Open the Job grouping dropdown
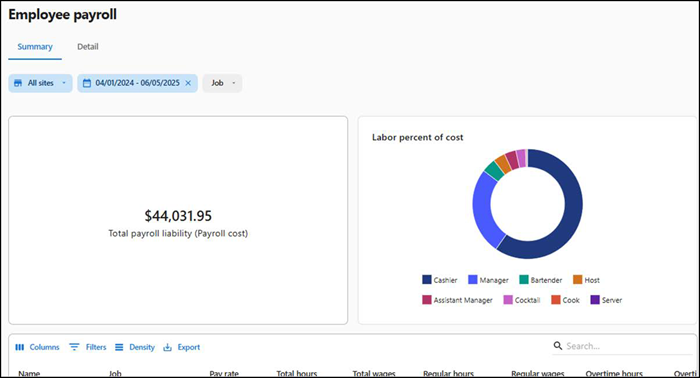Image resolution: width=700 pixels, height=378 pixels. (222, 83)
